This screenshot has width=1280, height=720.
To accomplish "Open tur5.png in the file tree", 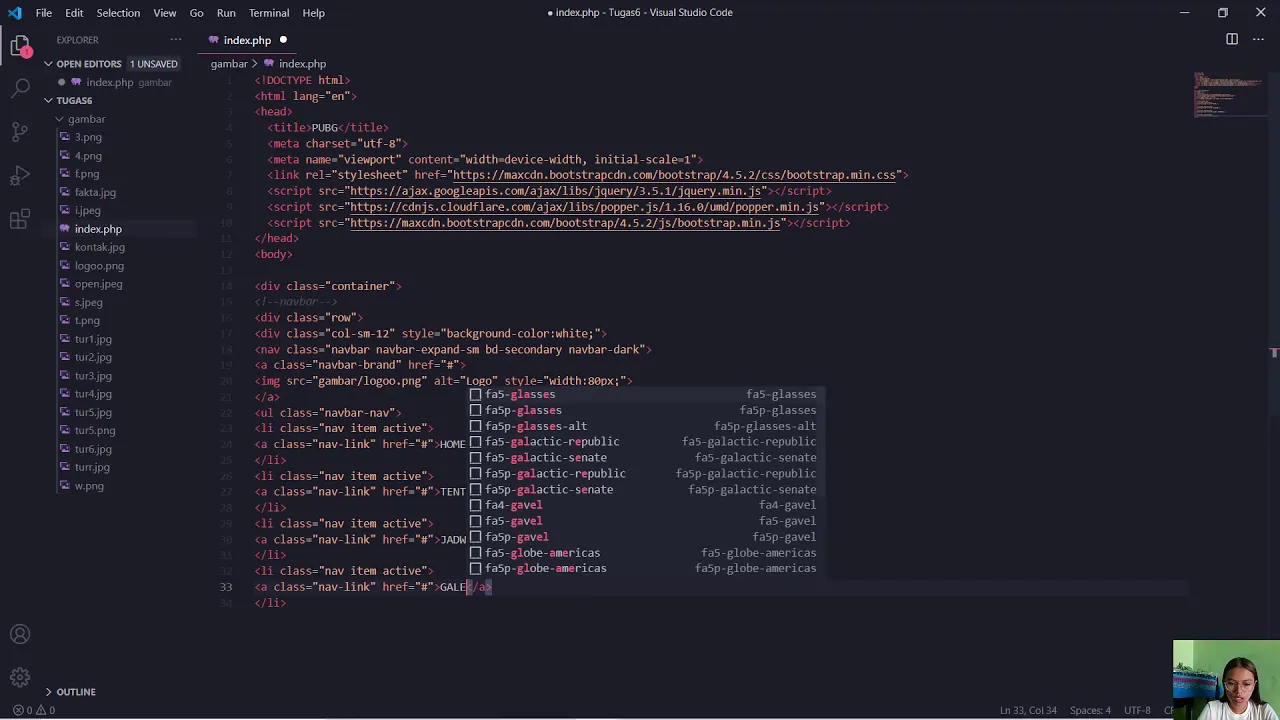I will click(x=95, y=430).
